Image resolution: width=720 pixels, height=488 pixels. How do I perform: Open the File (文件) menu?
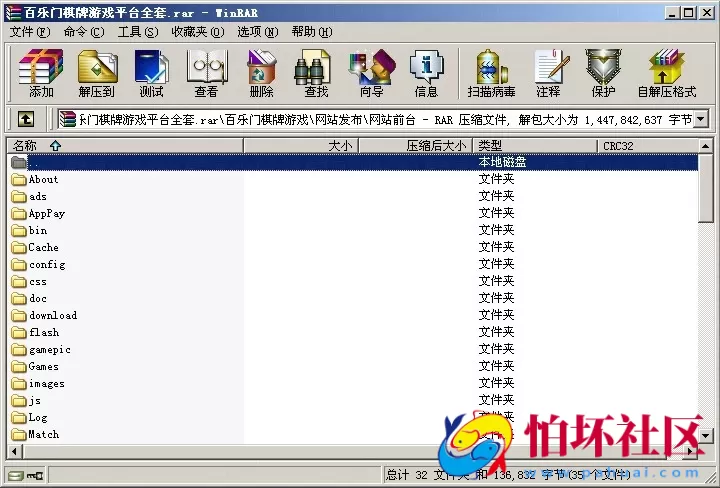[30, 32]
